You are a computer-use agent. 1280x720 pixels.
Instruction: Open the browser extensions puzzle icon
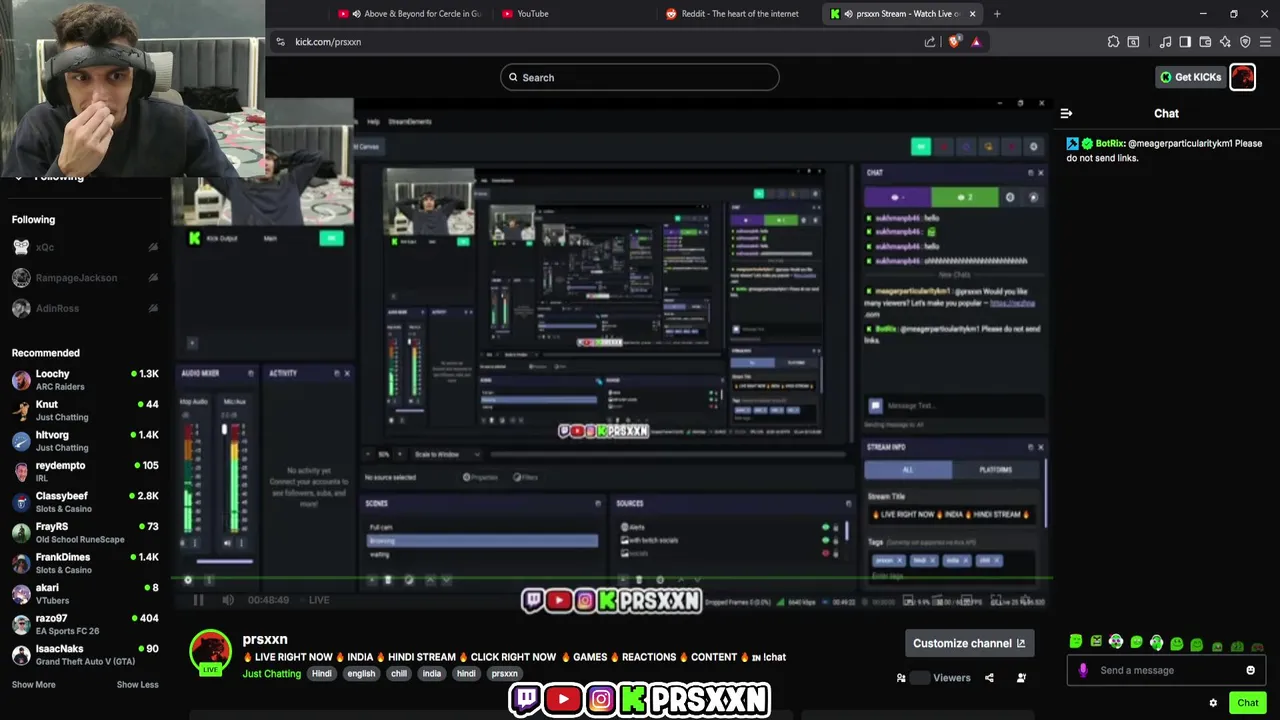pyautogui.click(x=1113, y=41)
